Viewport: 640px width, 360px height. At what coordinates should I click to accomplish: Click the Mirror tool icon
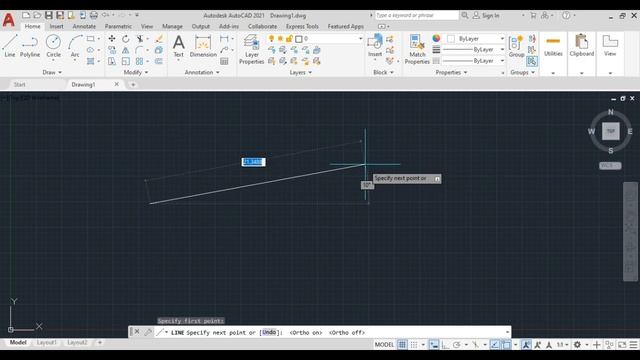pos(126,50)
